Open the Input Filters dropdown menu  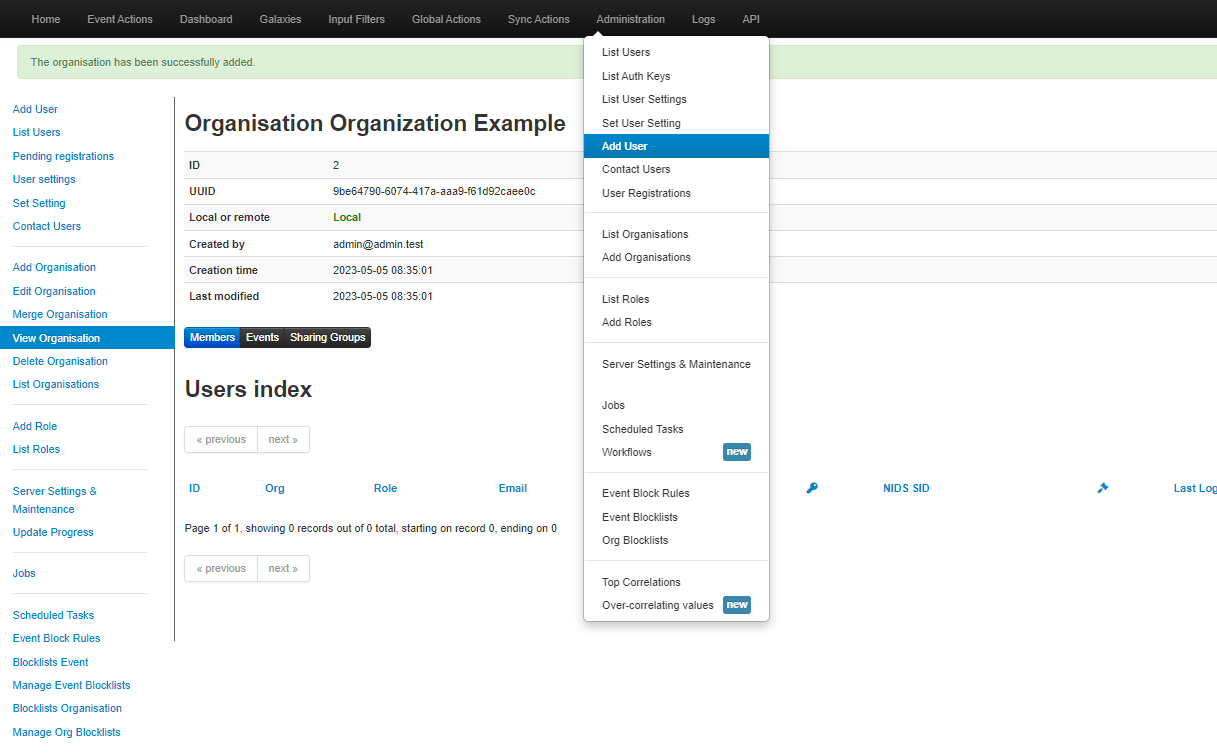[356, 18]
